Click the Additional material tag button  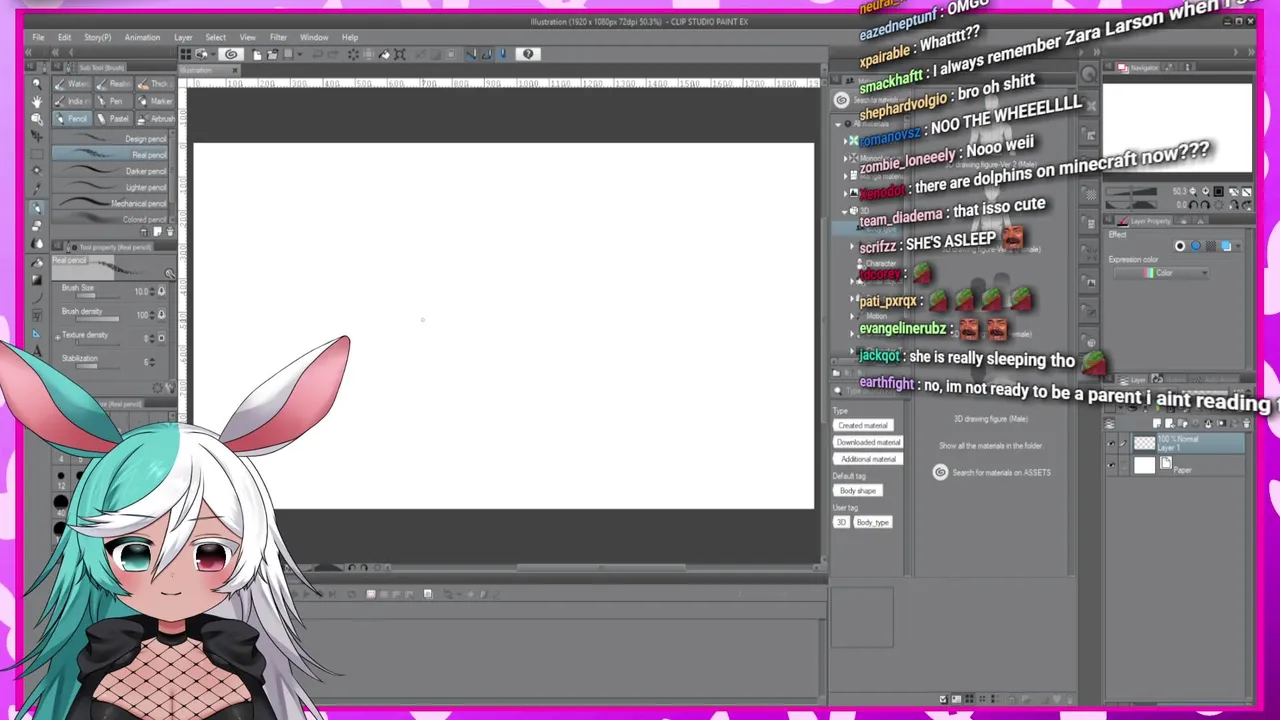tap(868, 459)
